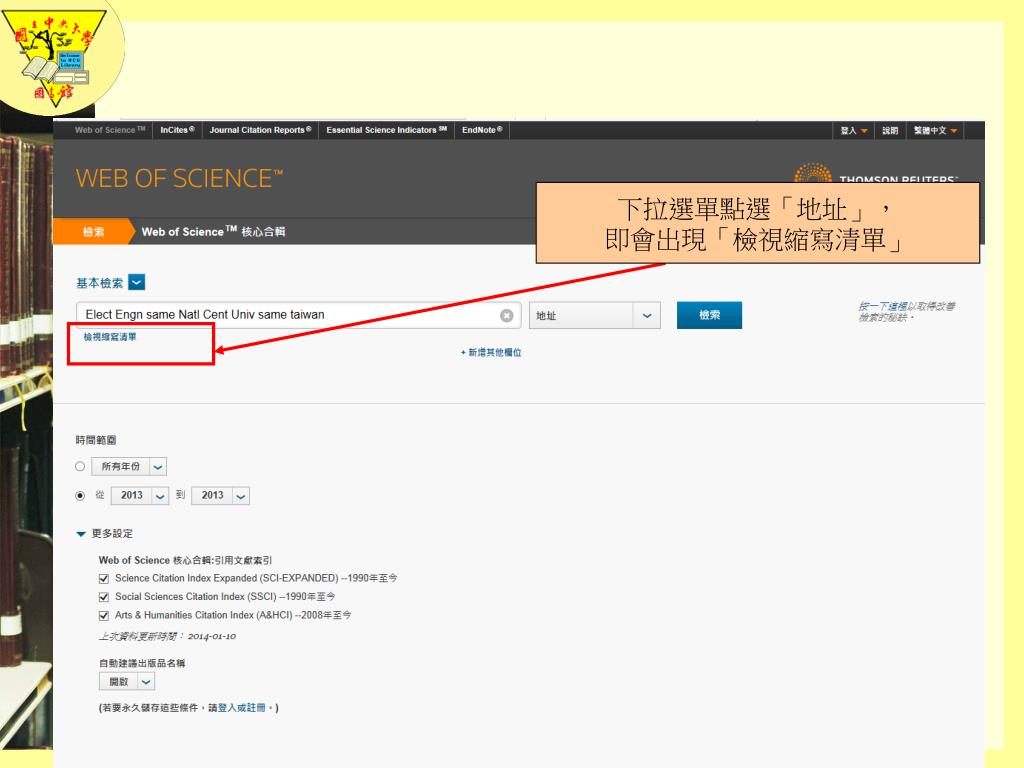Select the 所有年份 radio button
The width and height of the screenshot is (1024, 768).
(80, 466)
